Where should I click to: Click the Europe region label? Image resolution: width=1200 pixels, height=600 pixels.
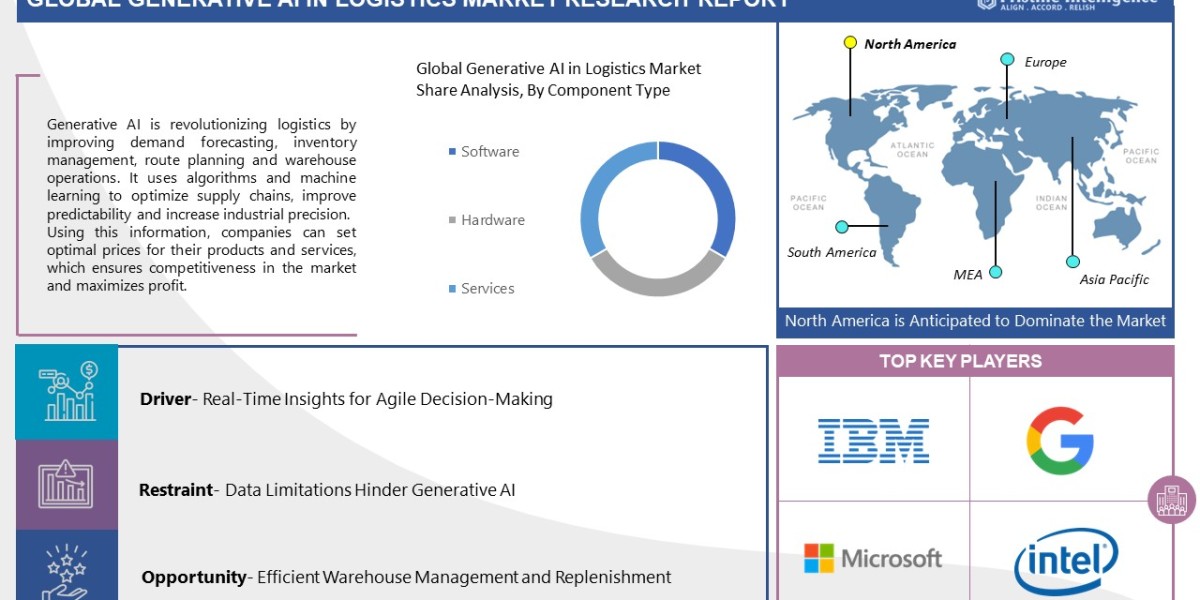coord(1045,62)
